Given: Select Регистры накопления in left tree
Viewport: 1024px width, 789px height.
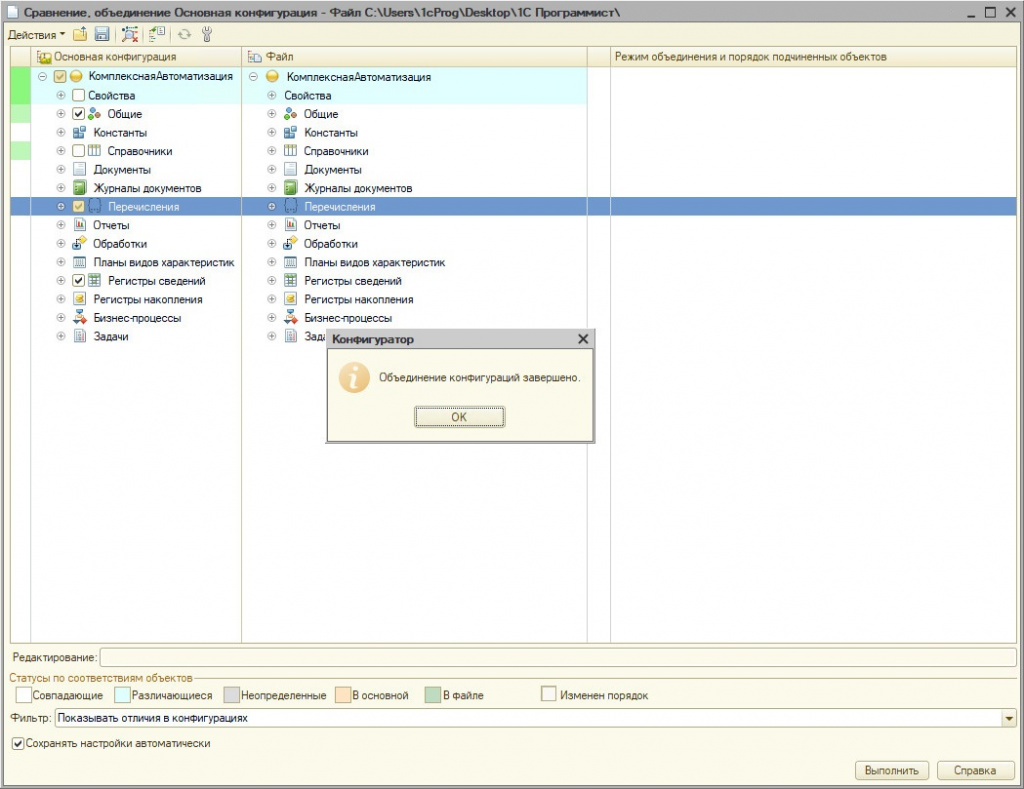Looking at the screenshot, I should (x=147, y=299).
